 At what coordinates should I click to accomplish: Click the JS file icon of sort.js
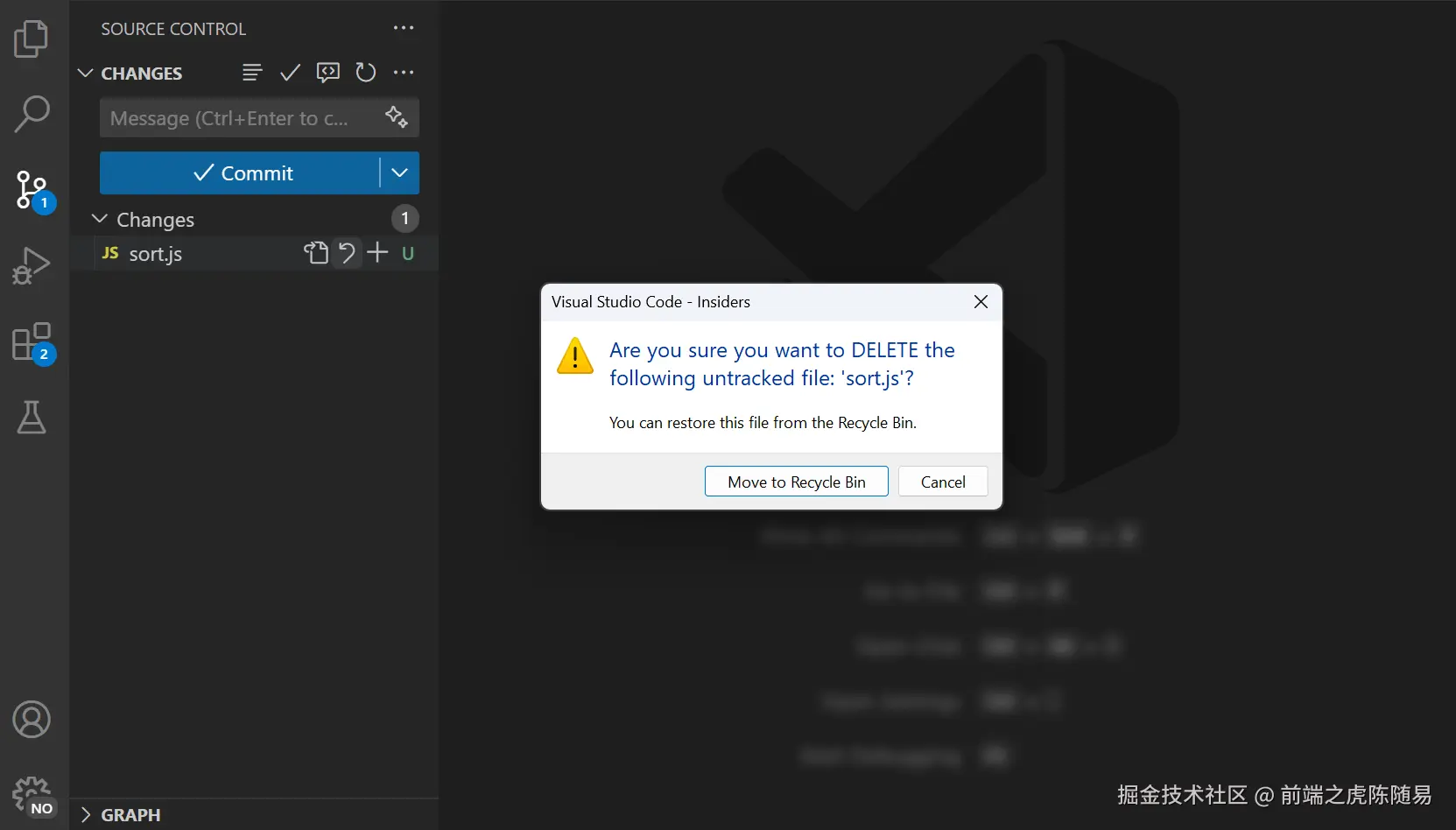(x=110, y=253)
